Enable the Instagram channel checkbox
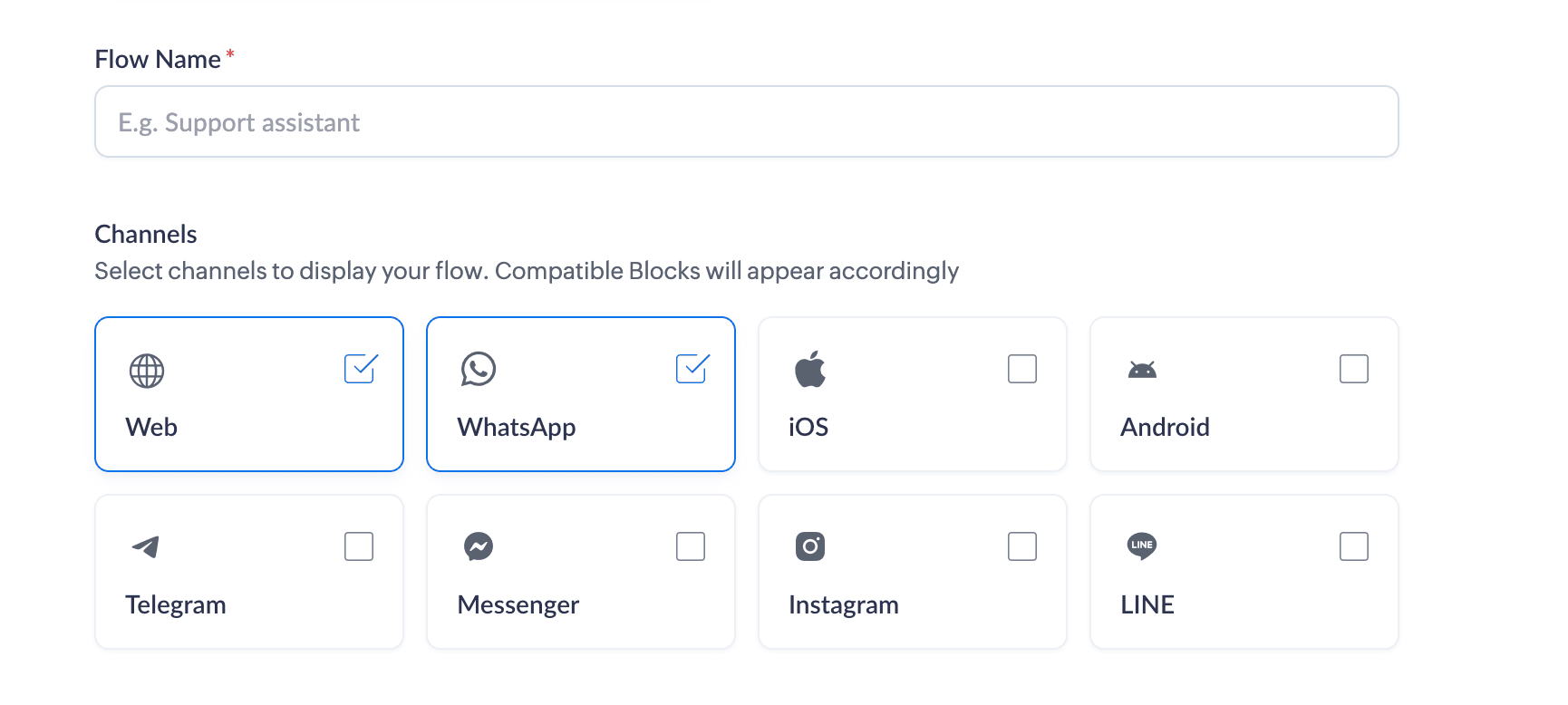1568x705 pixels. (x=1022, y=546)
